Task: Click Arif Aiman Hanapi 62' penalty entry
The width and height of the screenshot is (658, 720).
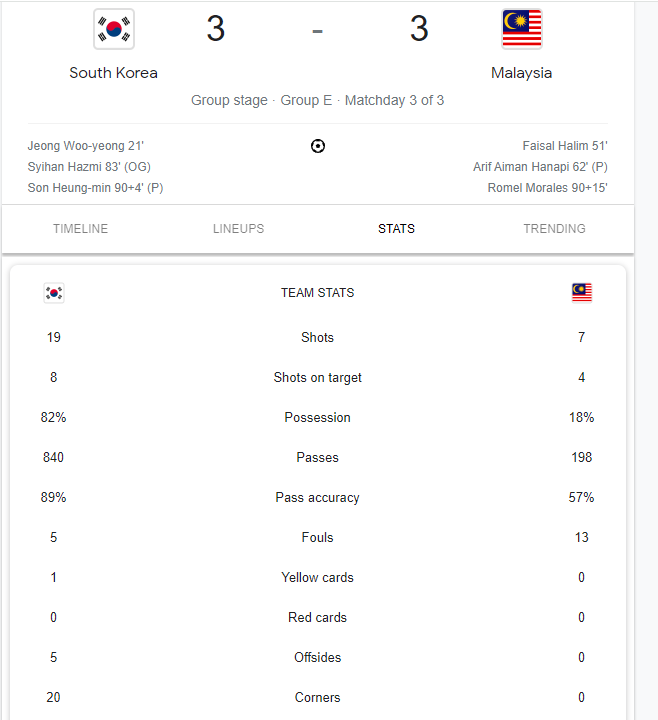Action: pyautogui.click(x=540, y=167)
